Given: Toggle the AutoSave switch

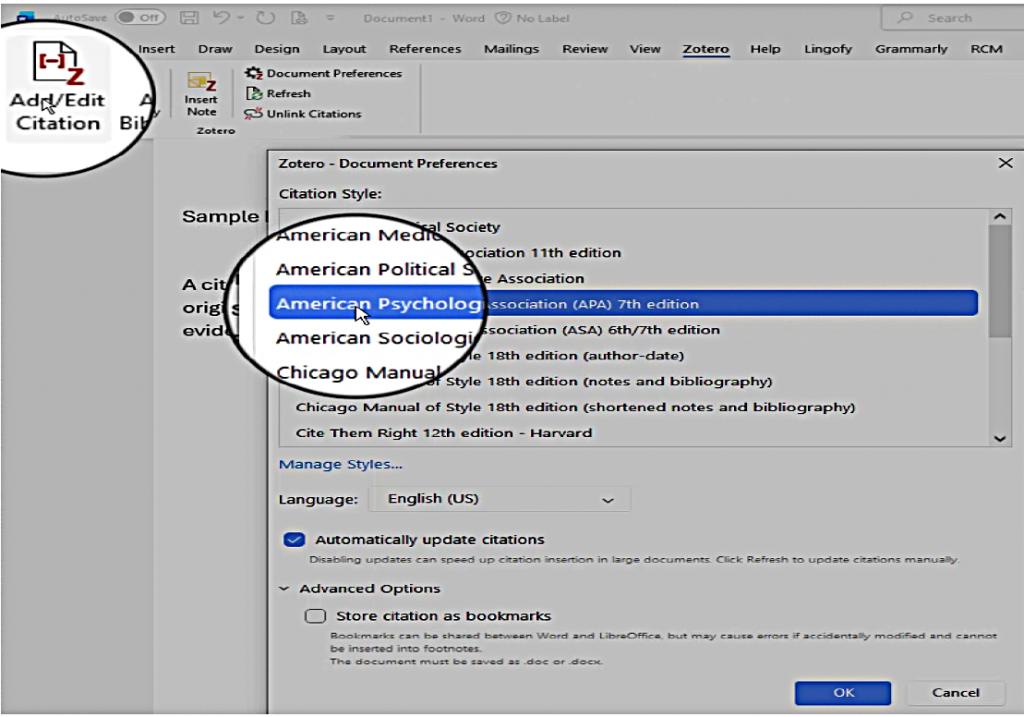Looking at the screenshot, I should (x=139, y=18).
